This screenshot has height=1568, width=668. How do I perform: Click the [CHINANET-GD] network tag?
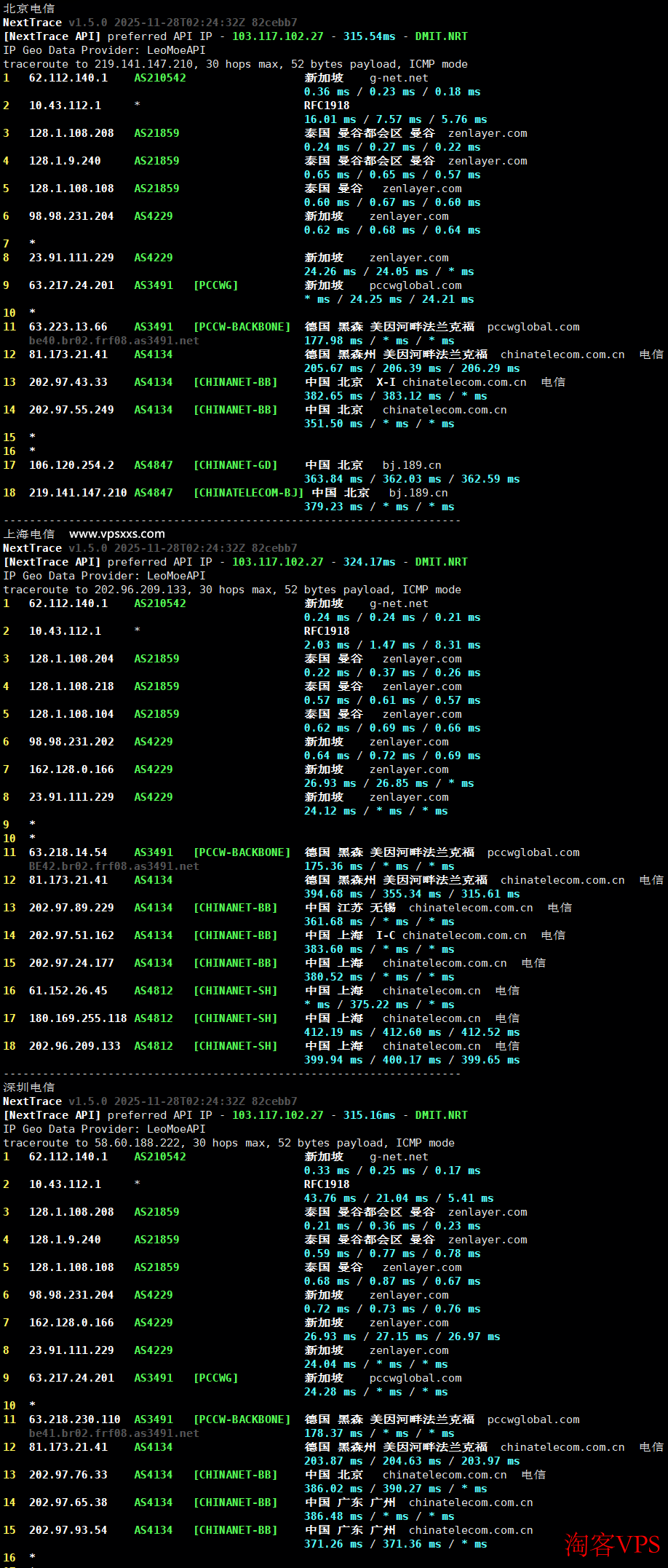point(235,465)
